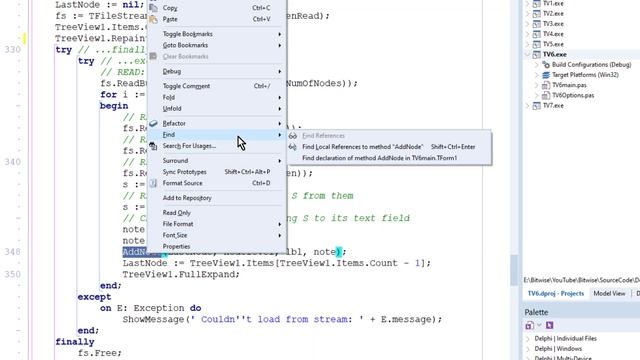
Task: Open the Font Size submenu
Action: 216,235
